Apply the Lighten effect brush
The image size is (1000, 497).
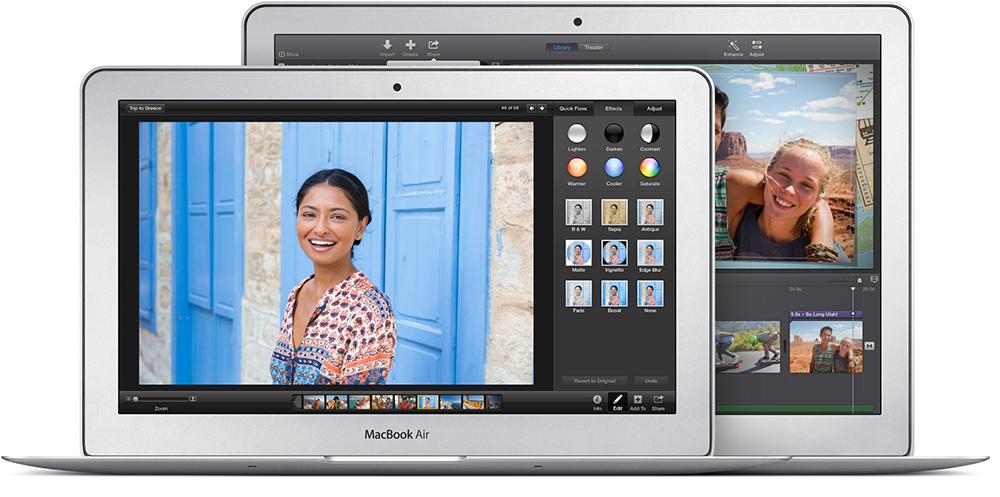[x=577, y=133]
